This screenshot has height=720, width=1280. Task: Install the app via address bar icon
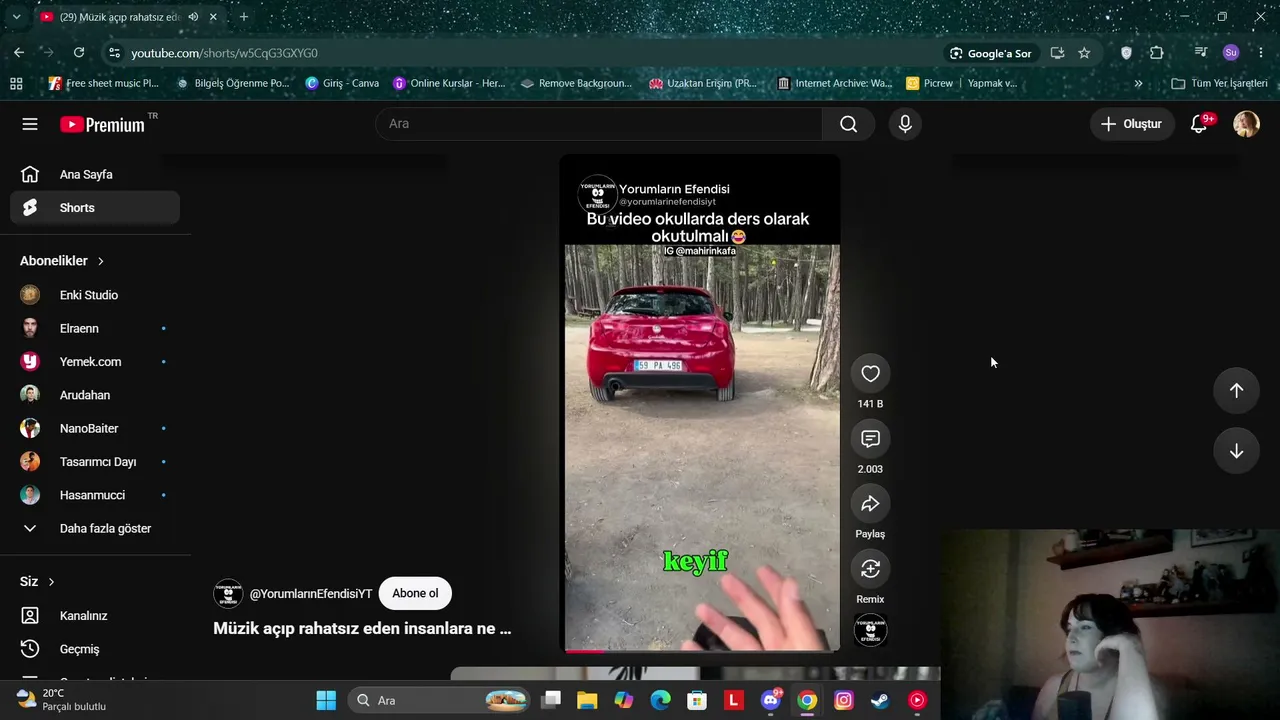coord(1057,53)
